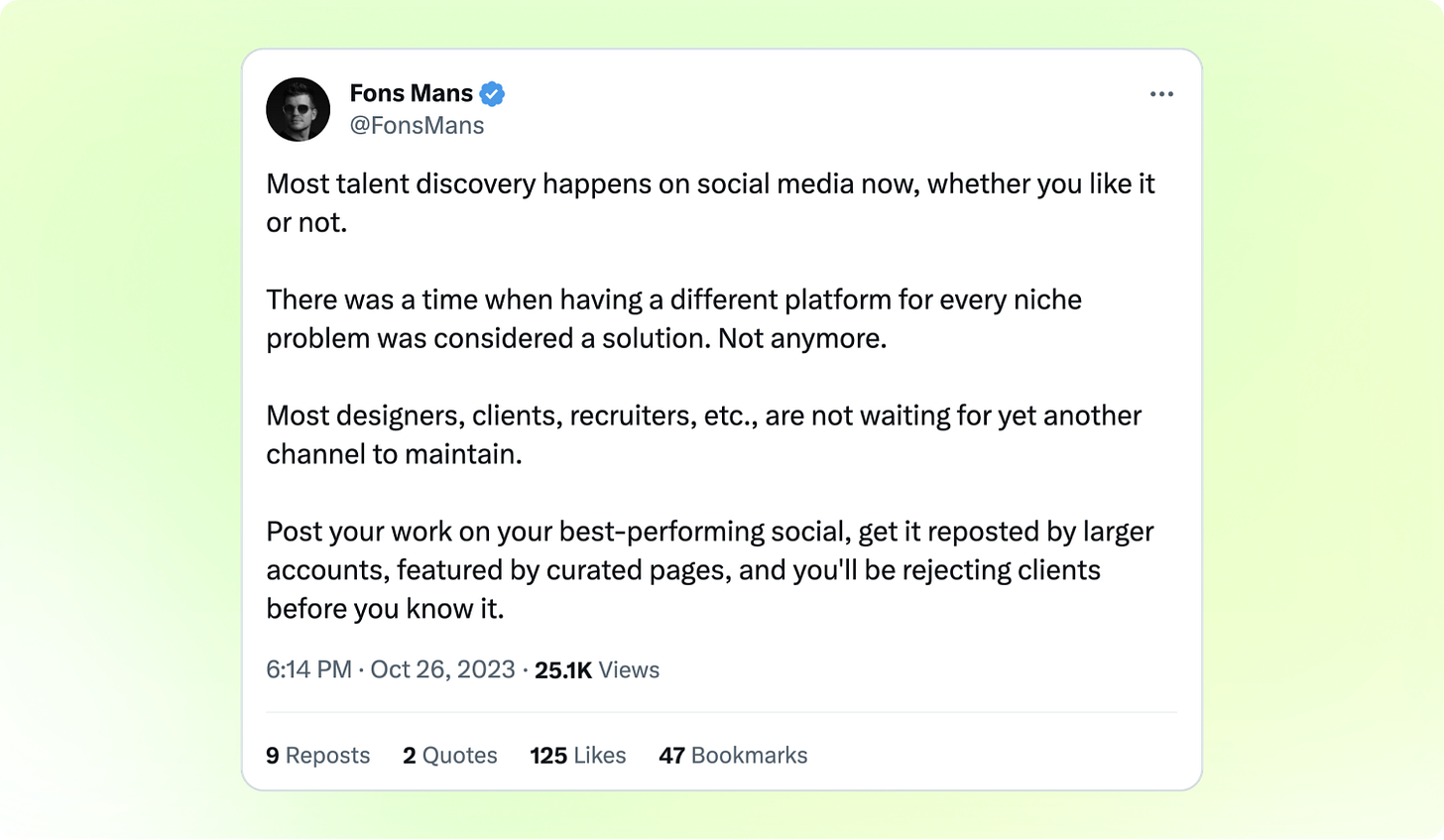Viewport: 1444px width, 840px height.
Task: View the 9 Reposts list
Action: (317, 756)
